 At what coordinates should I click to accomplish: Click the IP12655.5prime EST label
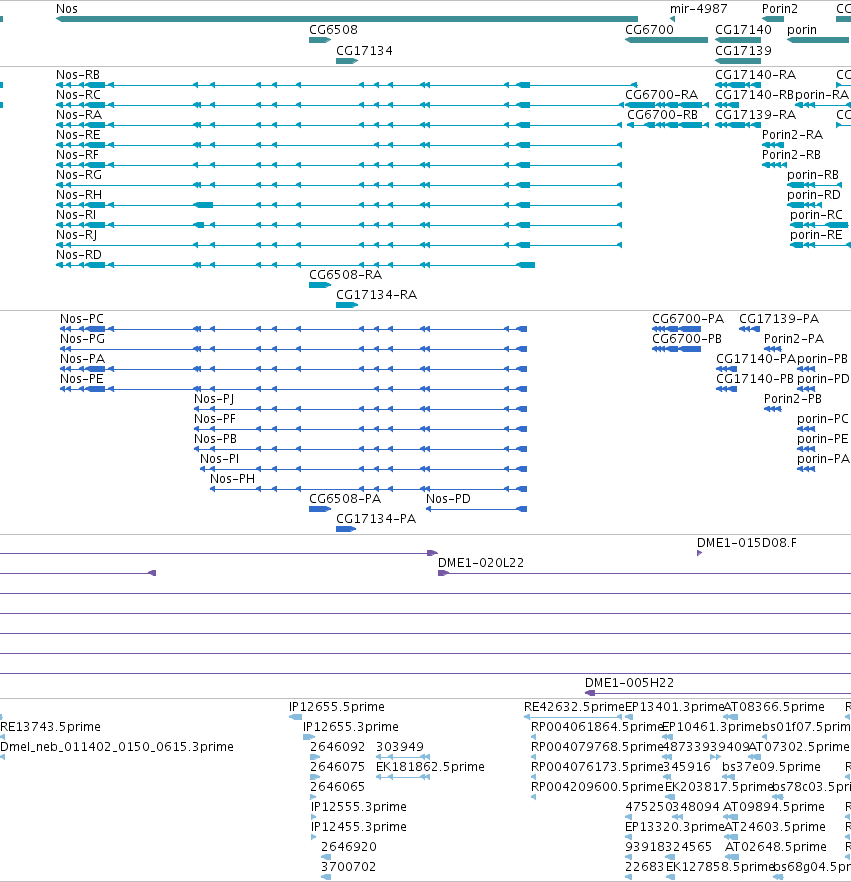click(337, 707)
